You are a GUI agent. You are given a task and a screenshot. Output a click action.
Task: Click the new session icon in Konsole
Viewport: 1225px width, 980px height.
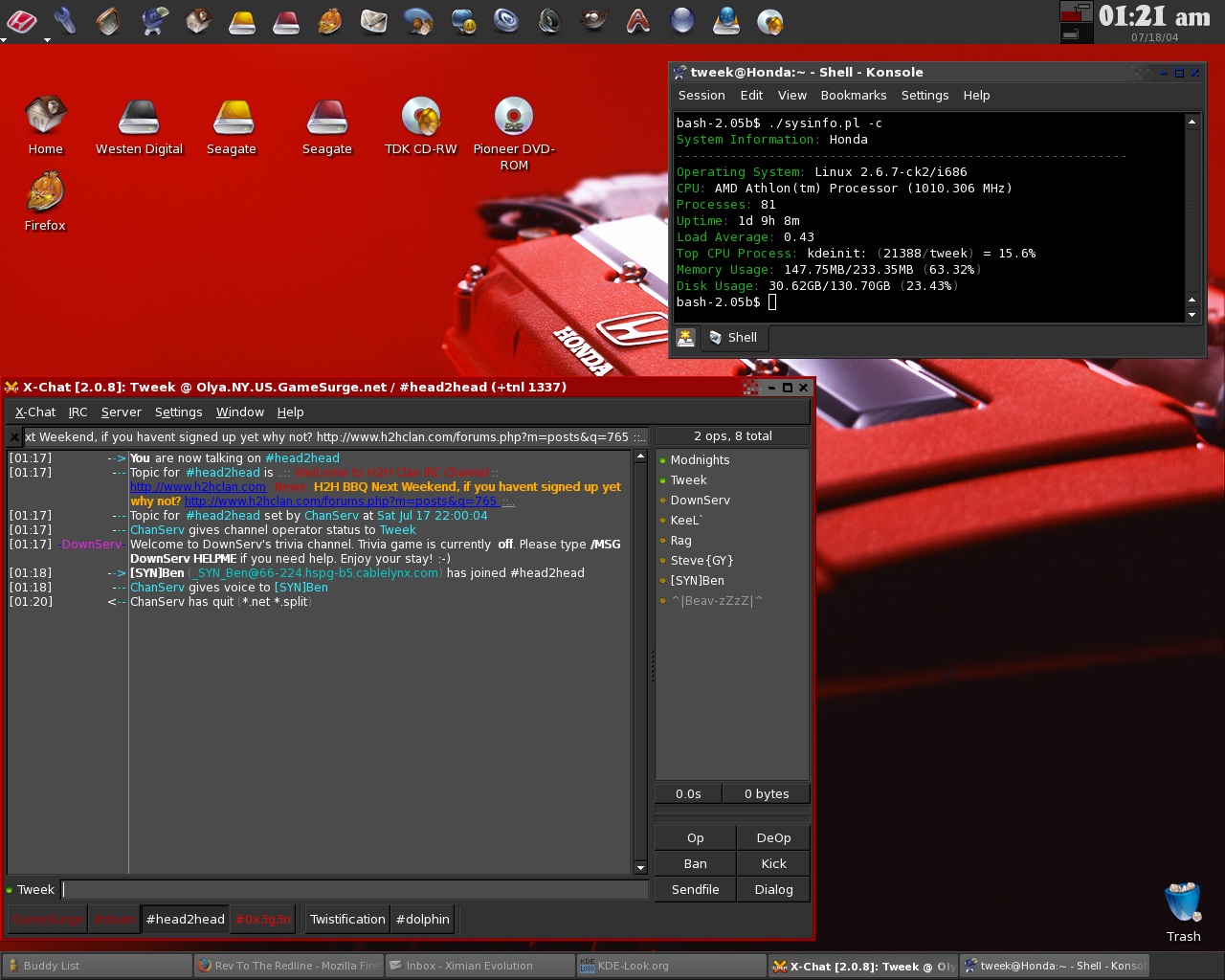pyautogui.click(x=685, y=338)
